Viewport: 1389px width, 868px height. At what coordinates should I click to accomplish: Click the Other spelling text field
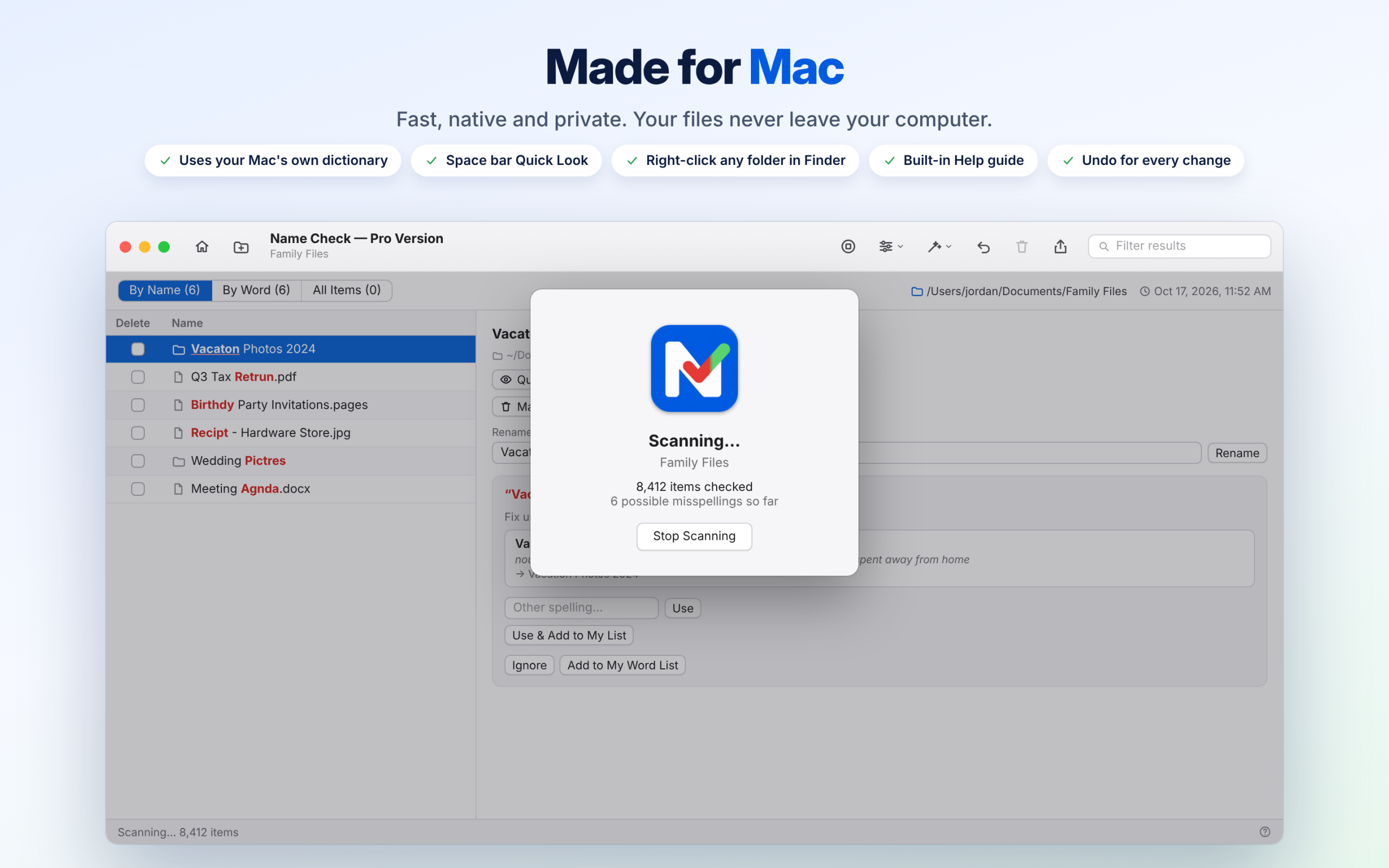coord(581,608)
